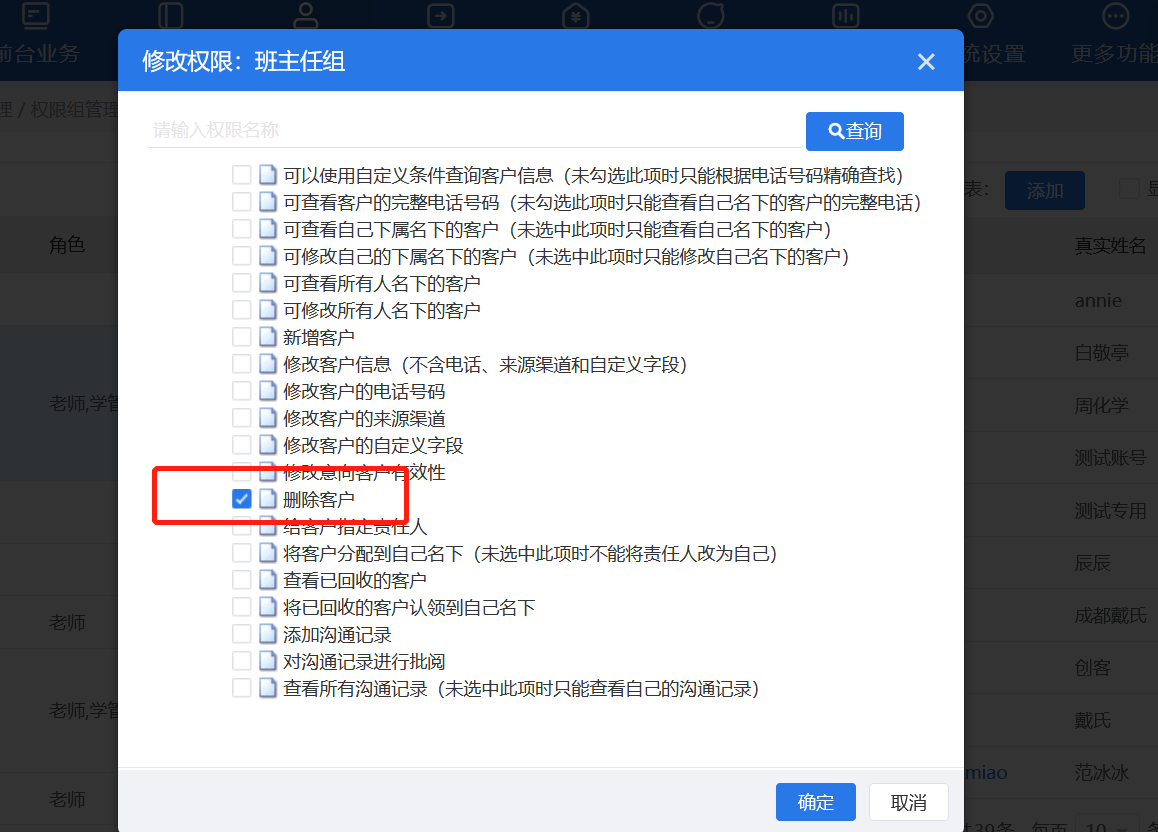Click 白敬亭 in background 真实姓名 column
The height and width of the screenshot is (832, 1158).
[1101, 353]
